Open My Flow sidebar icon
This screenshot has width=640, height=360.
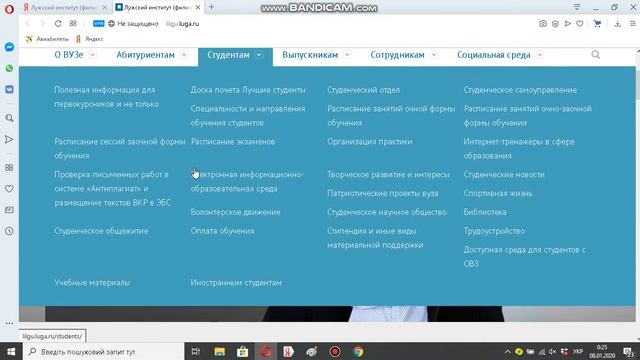coord(9,139)
